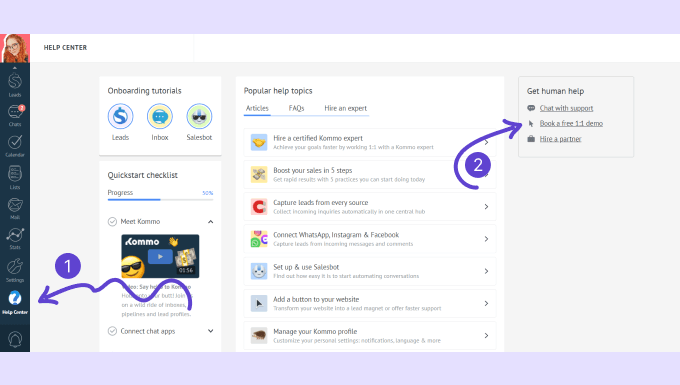Open Capture leads from every source article
Screen dimensions: 680x385
(370, 207)
